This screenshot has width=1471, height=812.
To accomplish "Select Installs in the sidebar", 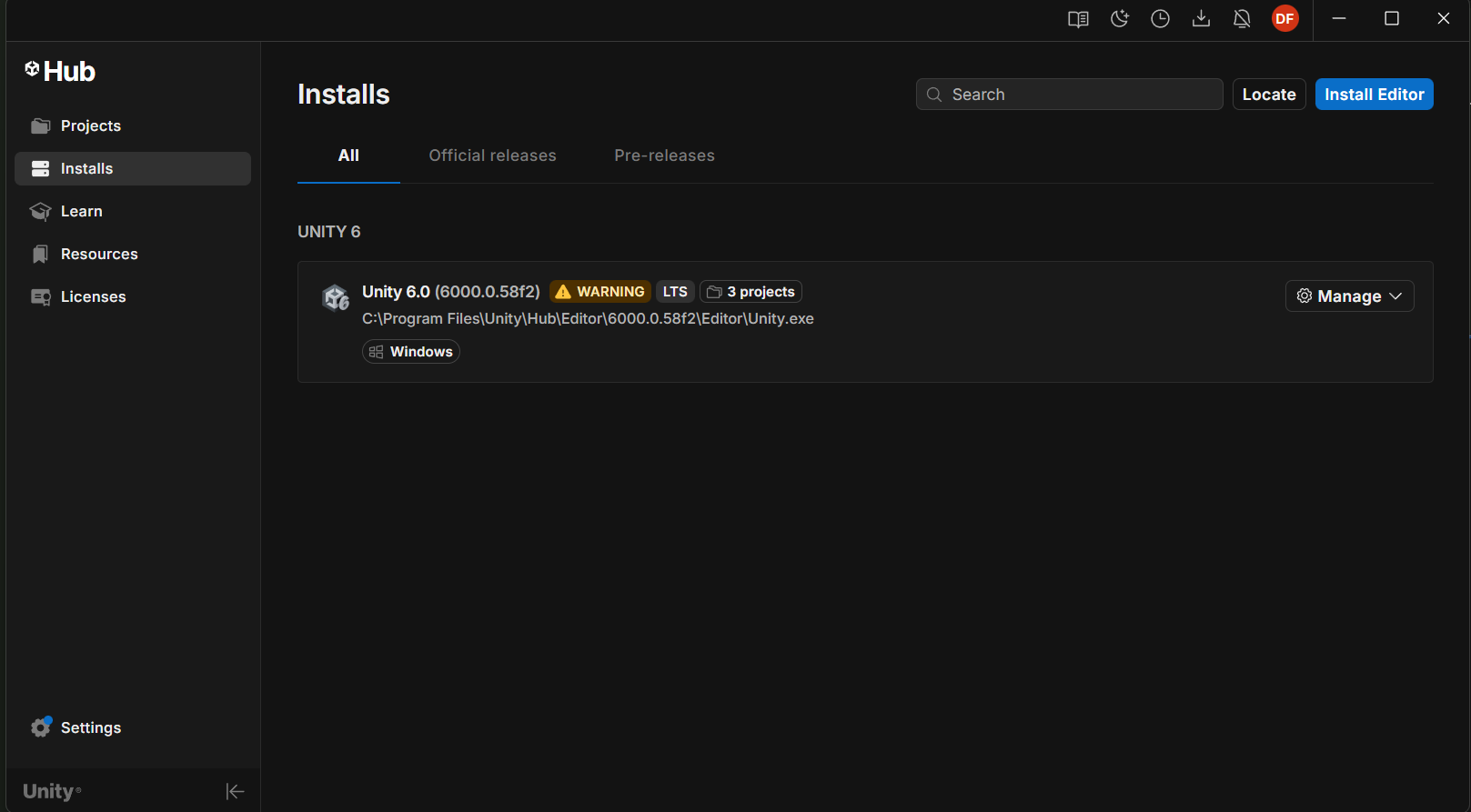I will pyautogui.click(x=133, y=168).
